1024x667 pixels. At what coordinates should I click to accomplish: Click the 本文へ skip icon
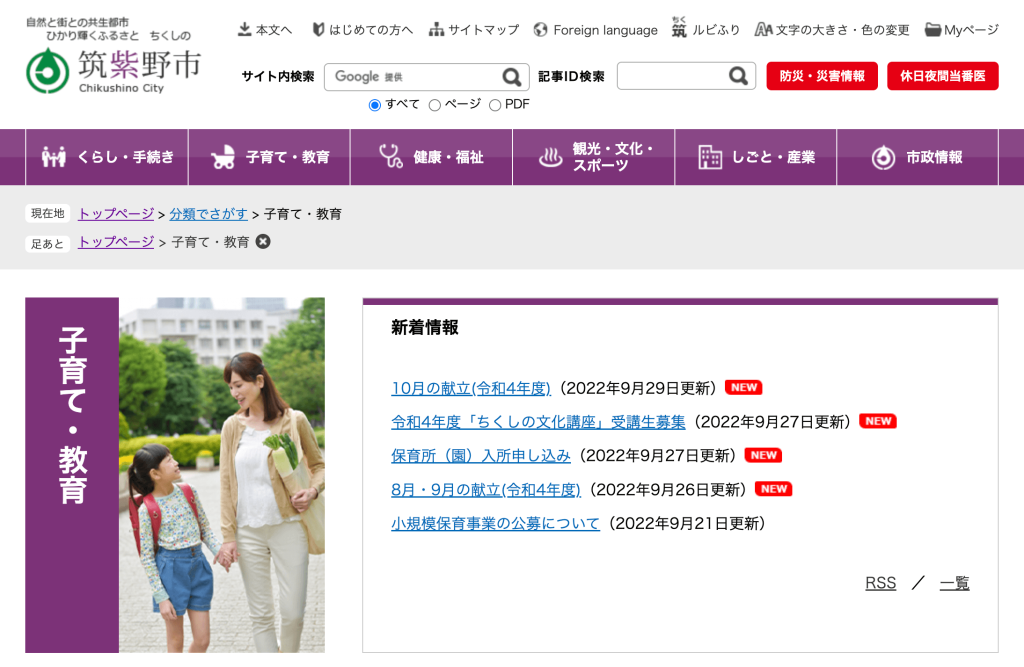(x=243, y=28)
